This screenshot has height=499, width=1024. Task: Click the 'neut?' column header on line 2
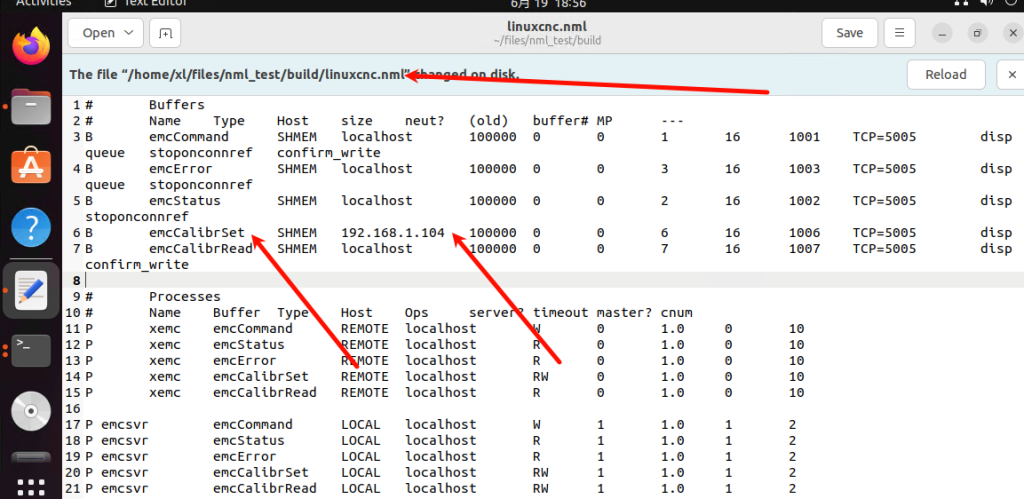[x=424, y=121]
